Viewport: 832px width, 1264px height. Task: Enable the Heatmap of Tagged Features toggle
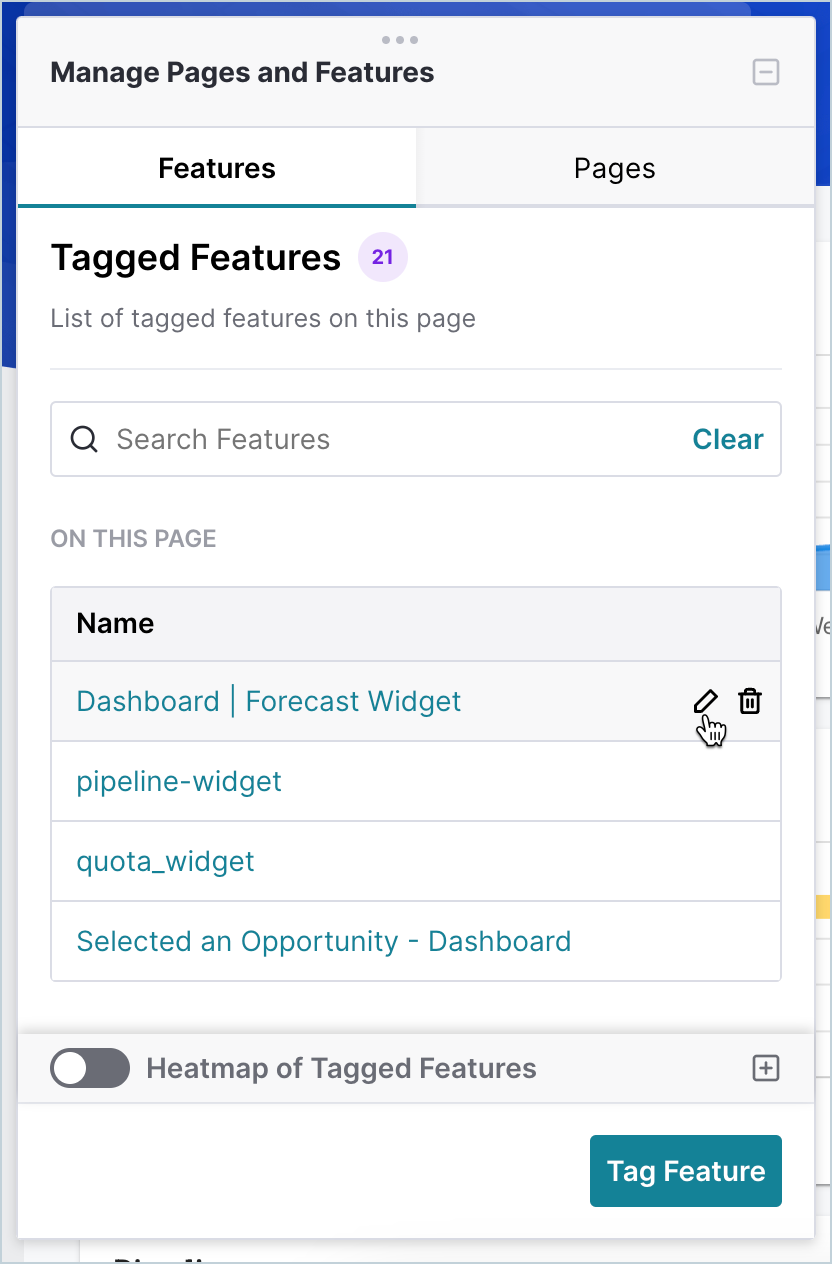click(90, 1068)
